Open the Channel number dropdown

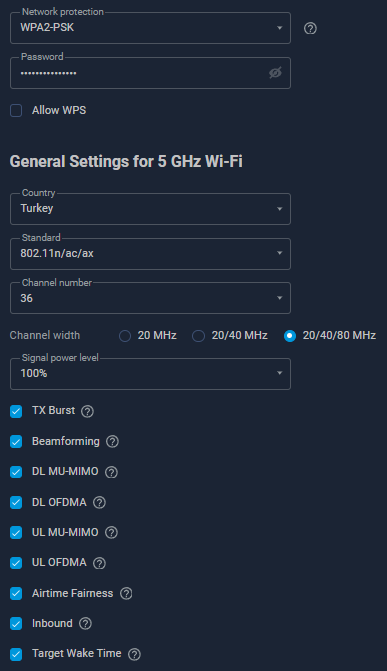coord(150,298)
